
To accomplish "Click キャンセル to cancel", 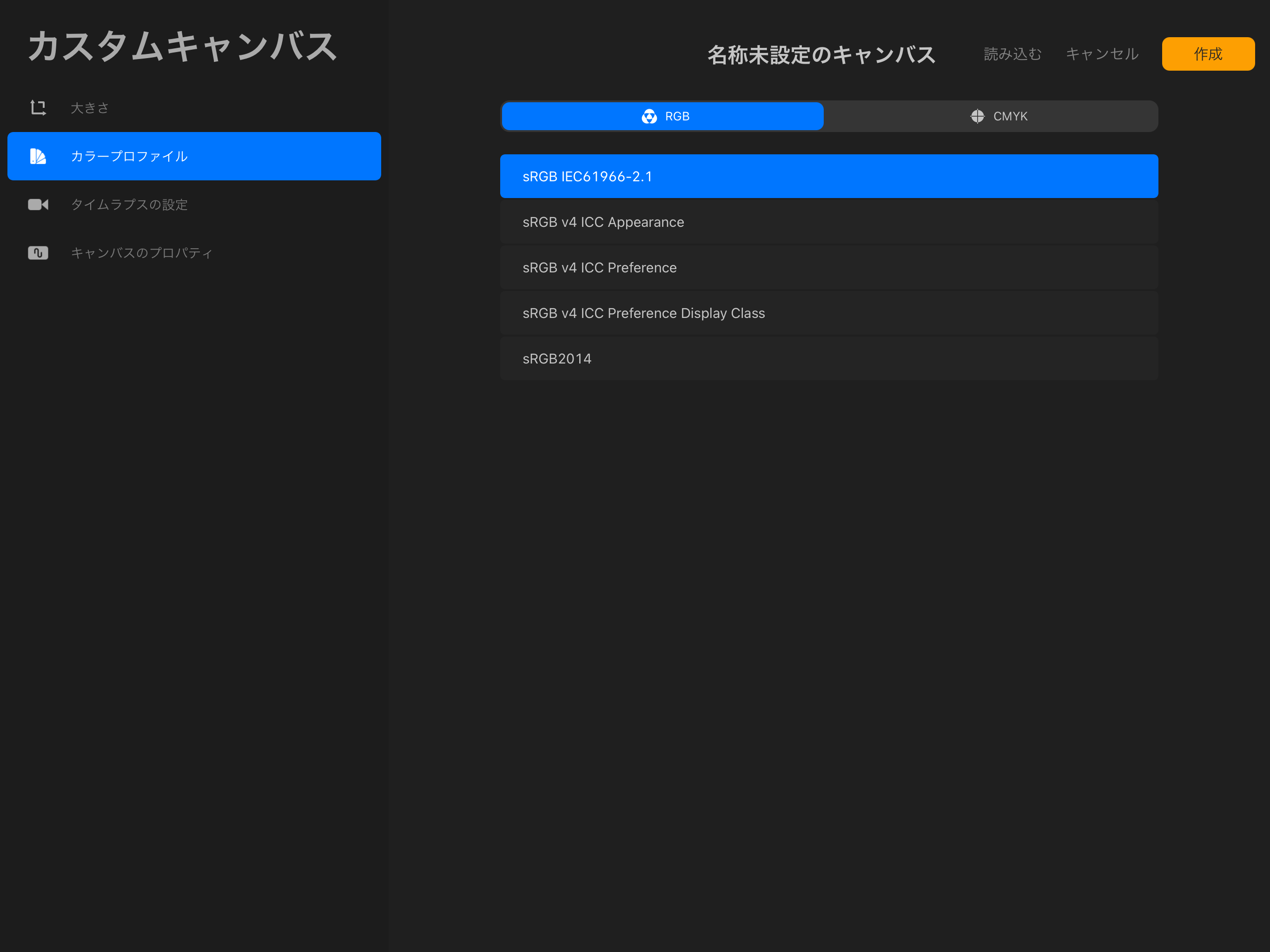I will [x=1102, y=54].
